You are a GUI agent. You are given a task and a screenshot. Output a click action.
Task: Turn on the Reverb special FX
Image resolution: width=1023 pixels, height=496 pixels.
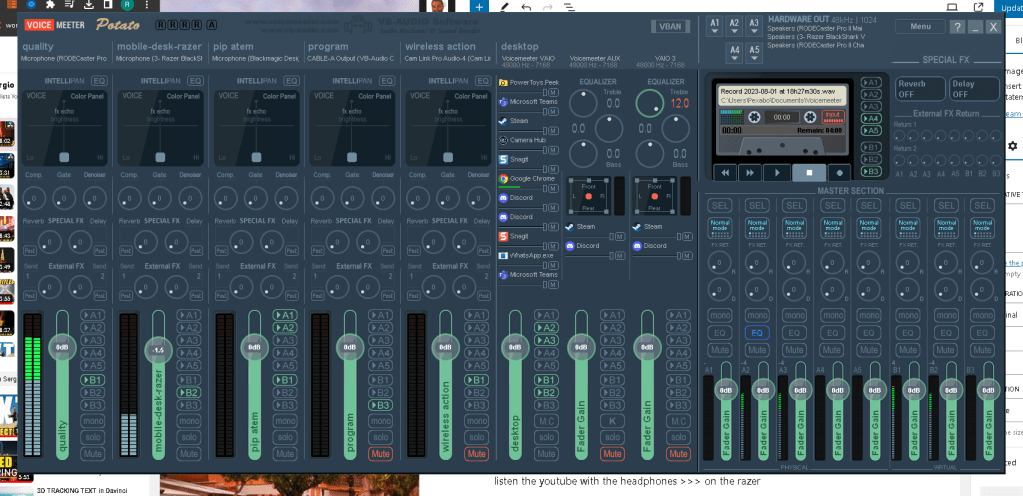tap(920, 89)
